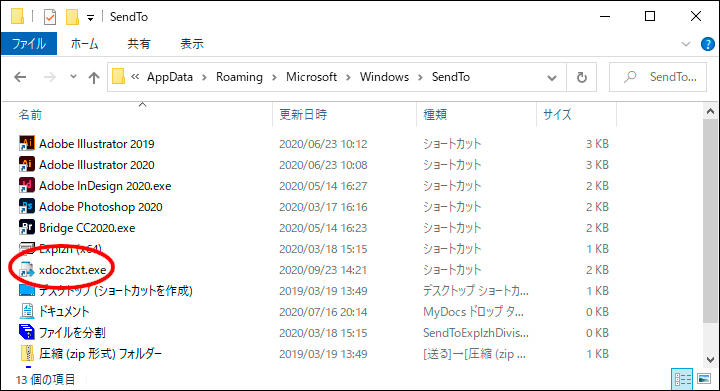
Task: Select the ドキュメント file name
Action: [x=64, y=312]
